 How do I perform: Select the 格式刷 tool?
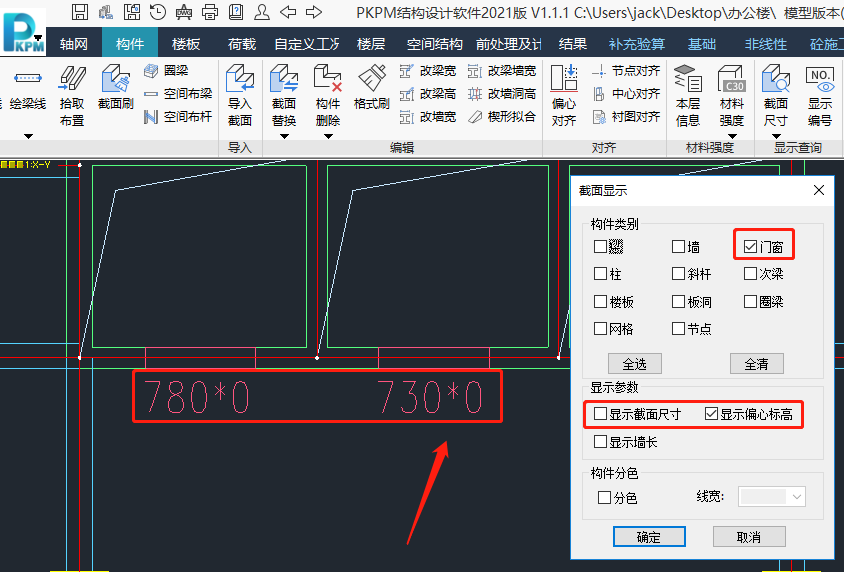pos(371,87)
